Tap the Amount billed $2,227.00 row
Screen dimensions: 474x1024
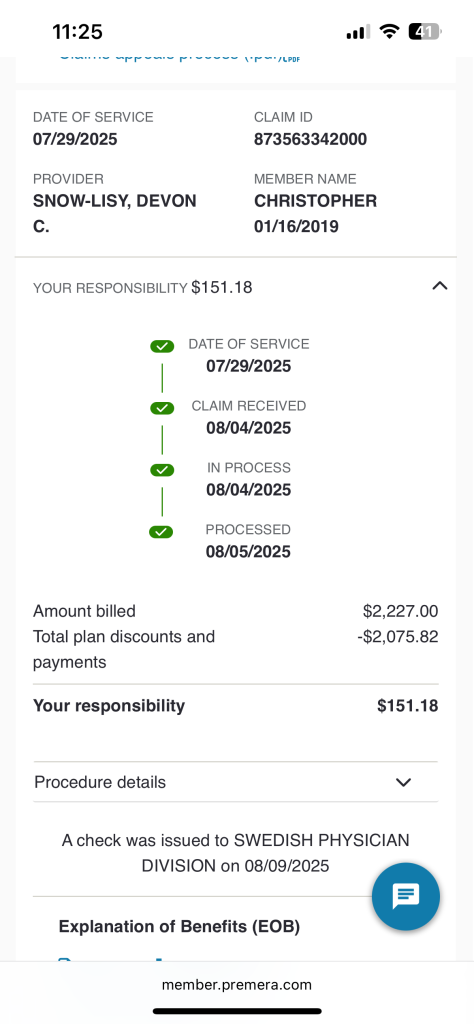[236, 611]
